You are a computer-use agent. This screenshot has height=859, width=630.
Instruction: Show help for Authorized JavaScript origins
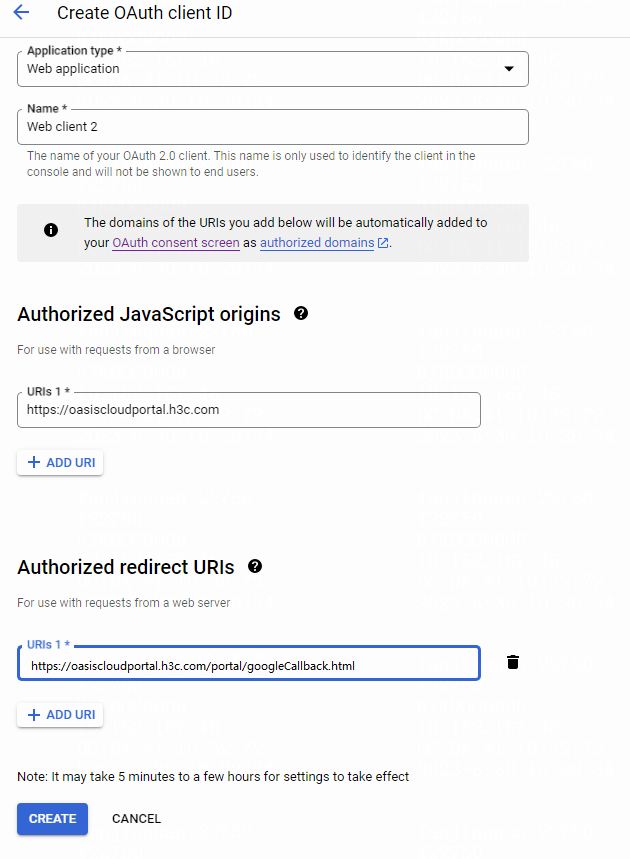301,313
